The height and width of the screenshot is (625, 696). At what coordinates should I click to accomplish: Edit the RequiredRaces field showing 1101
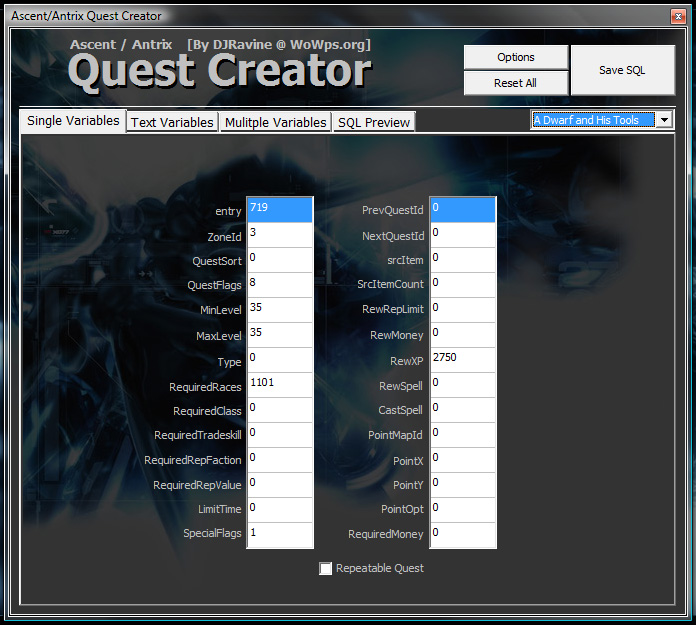point(280,385)
